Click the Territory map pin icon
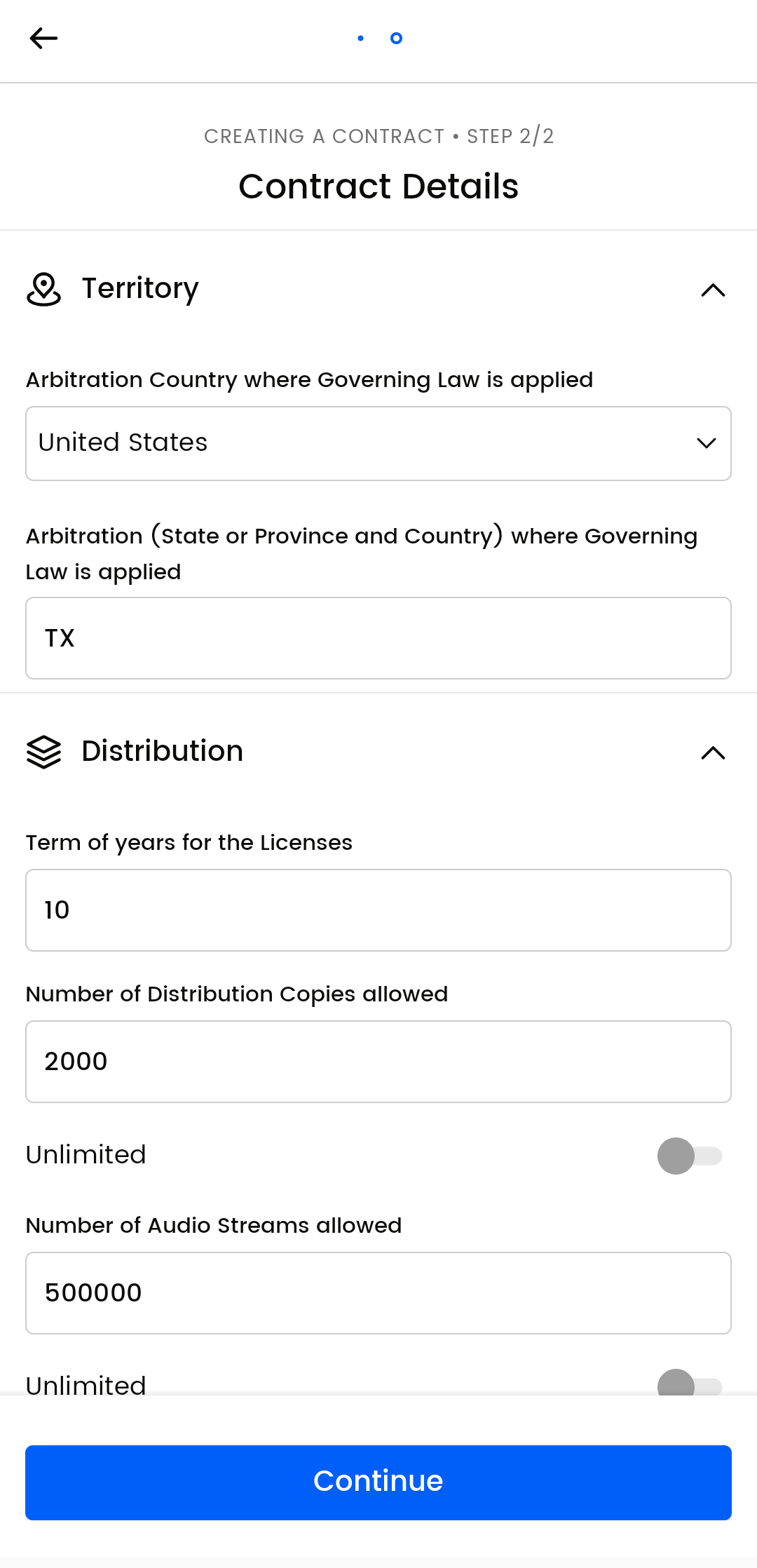 point(43,290)
